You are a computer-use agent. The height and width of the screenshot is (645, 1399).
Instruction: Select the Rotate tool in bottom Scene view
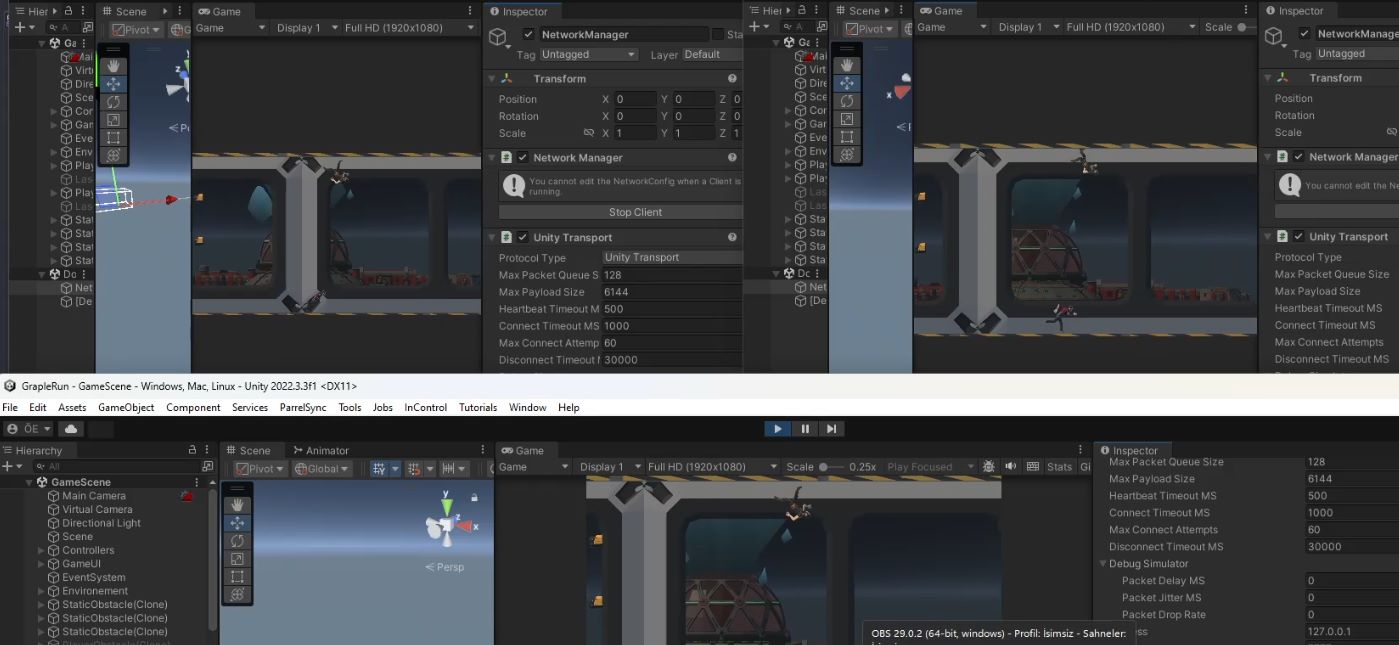click(237, 541)
